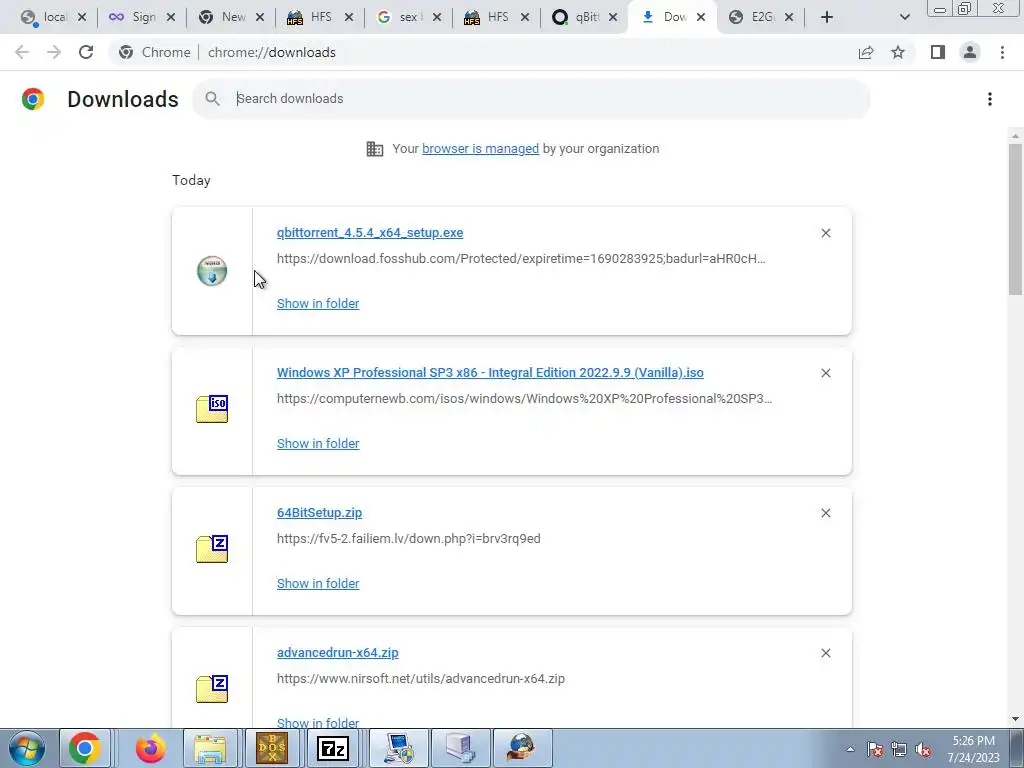
Task: Open qbittorrent_4.5.4_x64_setup.exe link
Action: [370, 233]
